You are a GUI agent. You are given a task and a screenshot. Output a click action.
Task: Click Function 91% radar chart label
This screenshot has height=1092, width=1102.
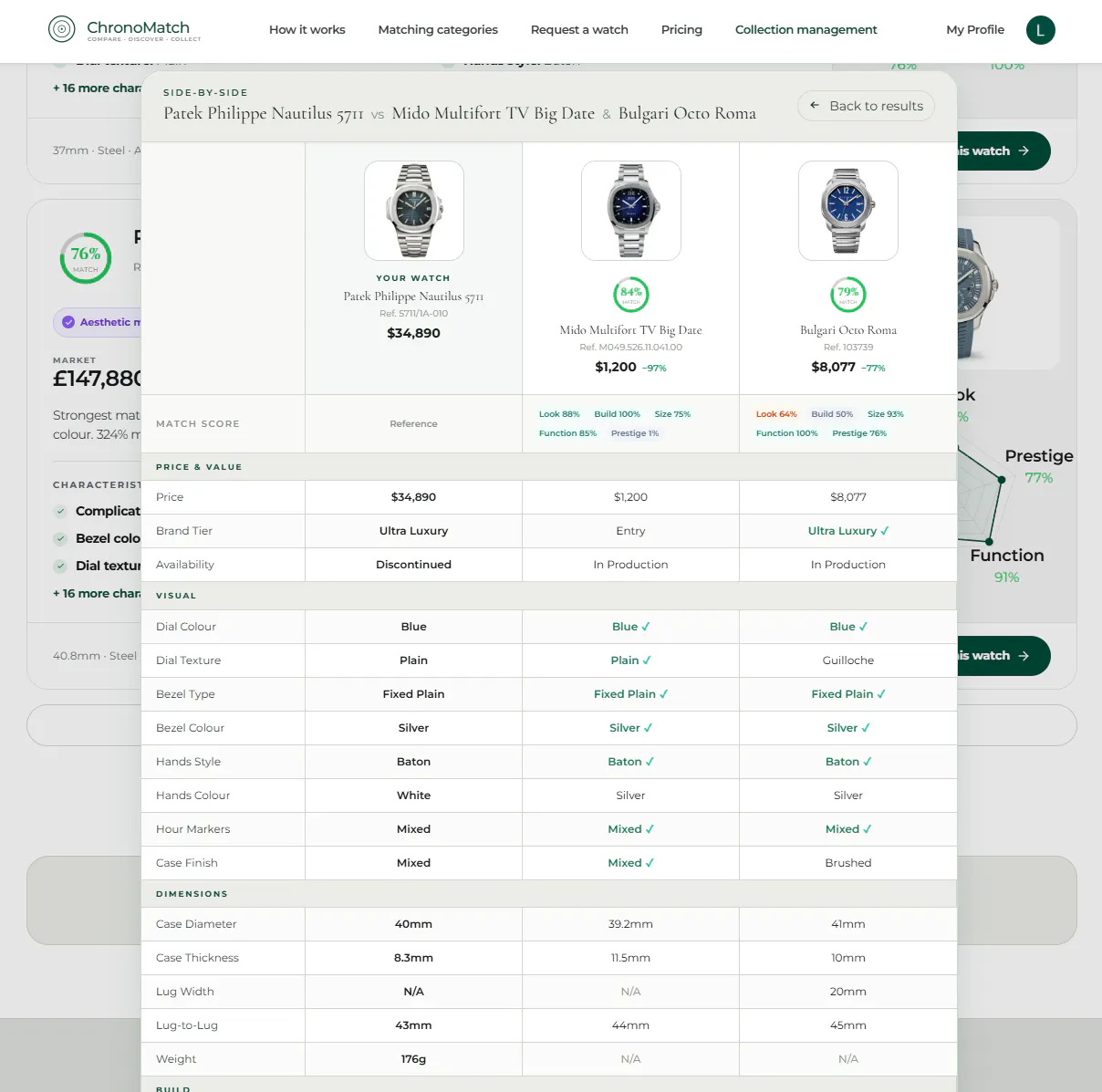point(1007,566)
